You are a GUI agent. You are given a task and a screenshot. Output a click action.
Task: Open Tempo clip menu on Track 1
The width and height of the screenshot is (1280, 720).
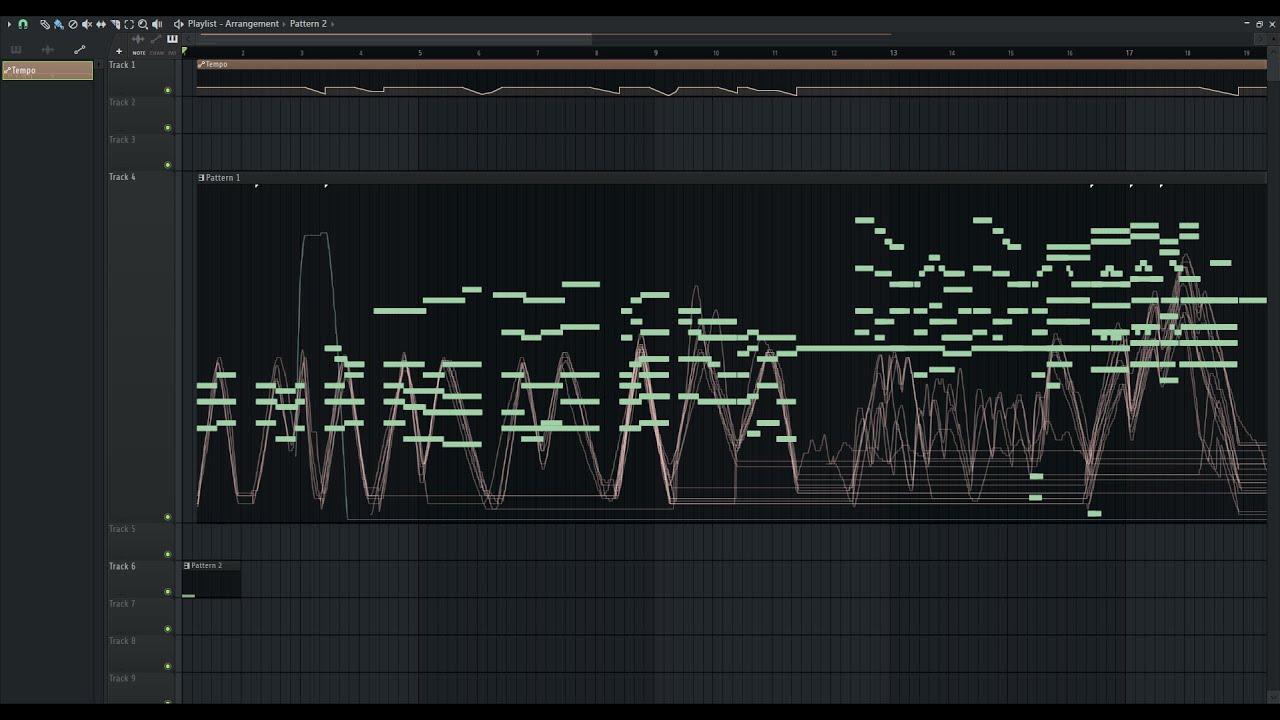coord(202,64)
